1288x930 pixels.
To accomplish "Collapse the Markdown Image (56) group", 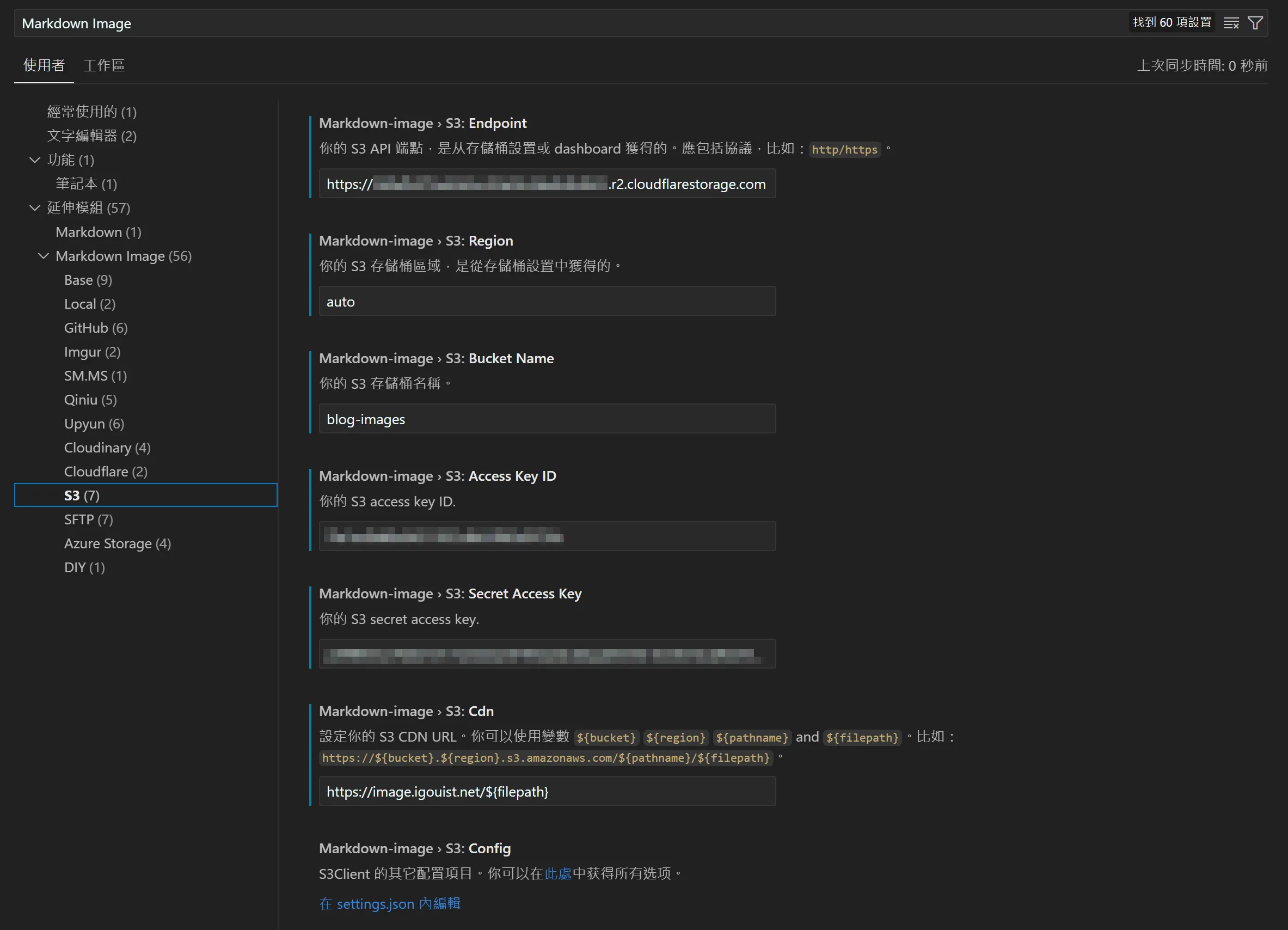I will [43, 256].
